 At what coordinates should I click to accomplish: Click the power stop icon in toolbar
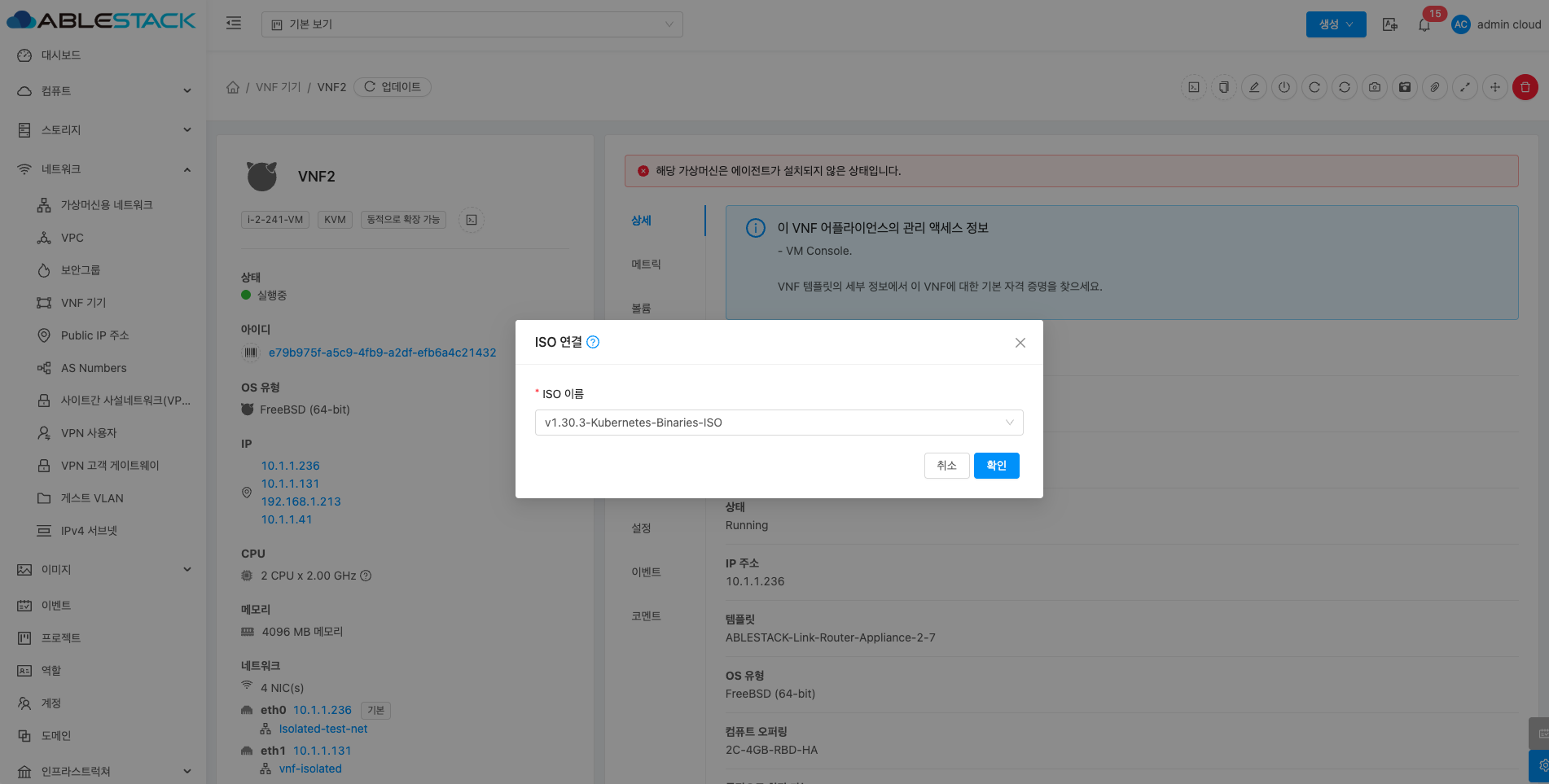tap(1284, 87)
